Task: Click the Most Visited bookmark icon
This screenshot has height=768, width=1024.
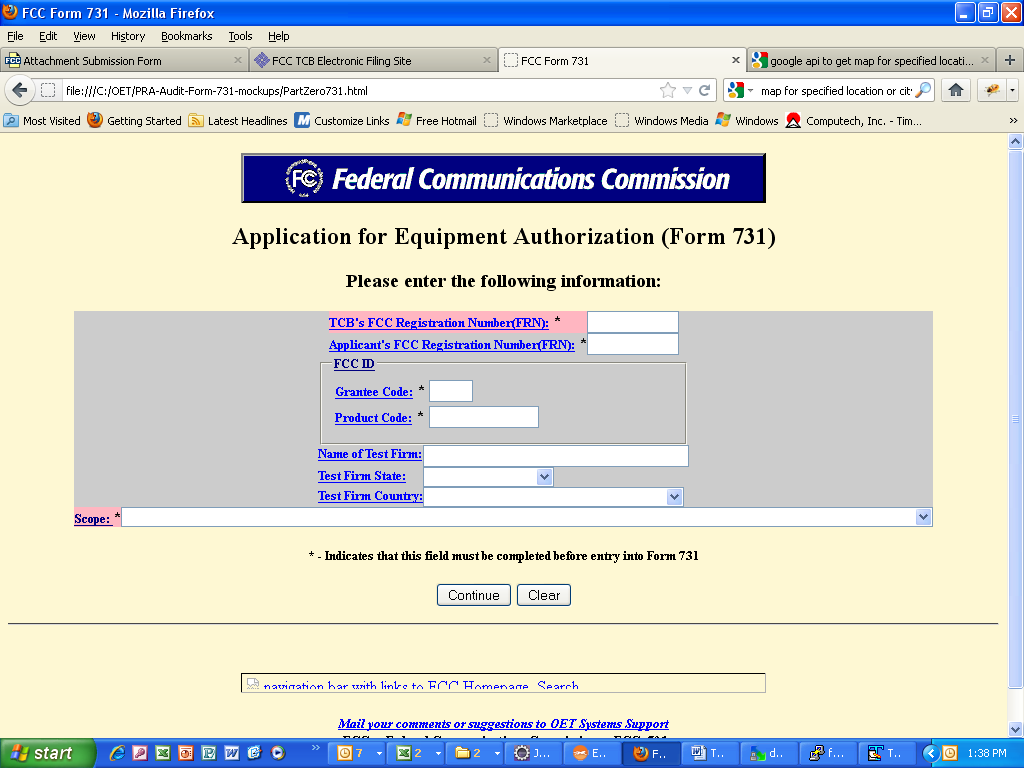Action: click(11, 121)
